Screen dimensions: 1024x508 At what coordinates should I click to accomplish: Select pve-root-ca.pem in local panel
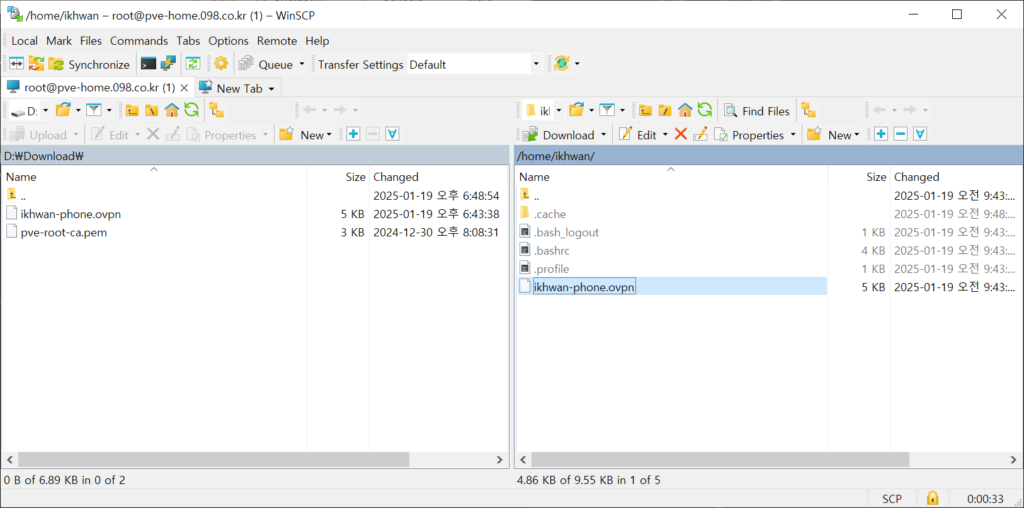(x=63, y=231)
